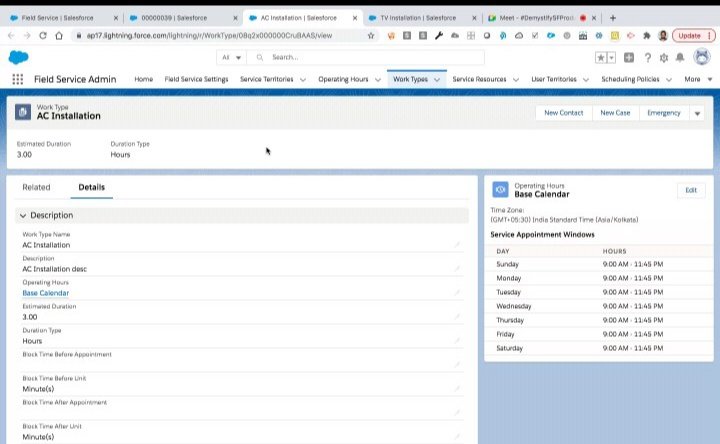Click Edit on Operating Hours panel
Image resolution: width=720 pixels, height=444 pixels.
[x=691, y=190]
